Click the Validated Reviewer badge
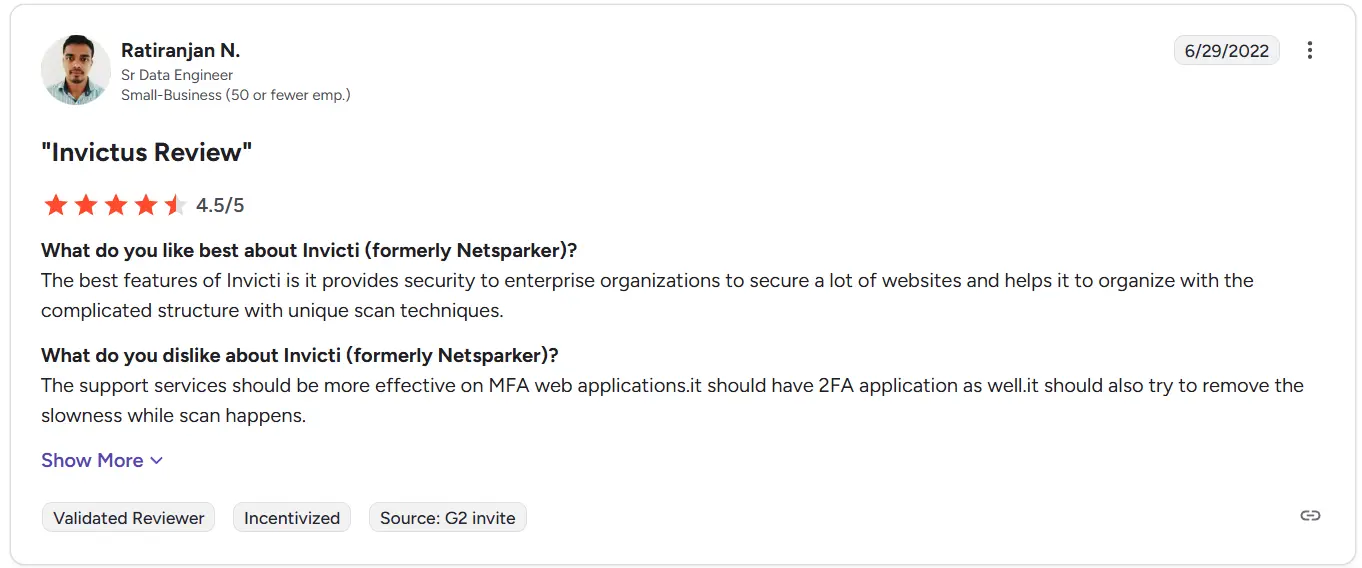The height and width of the screenshot is (568, 1362). point(128,518)
